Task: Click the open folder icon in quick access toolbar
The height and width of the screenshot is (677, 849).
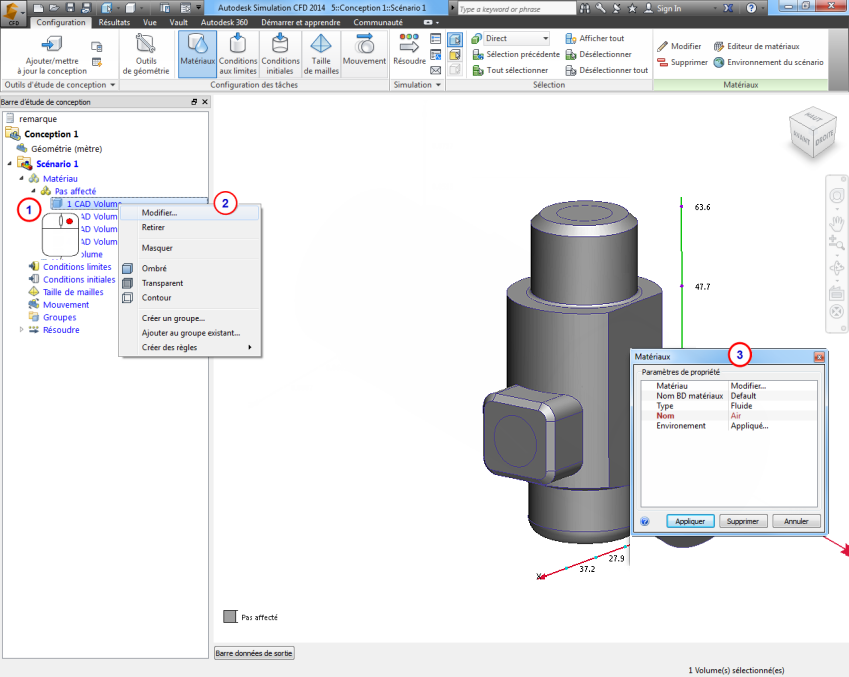Action: coord(54,8)
